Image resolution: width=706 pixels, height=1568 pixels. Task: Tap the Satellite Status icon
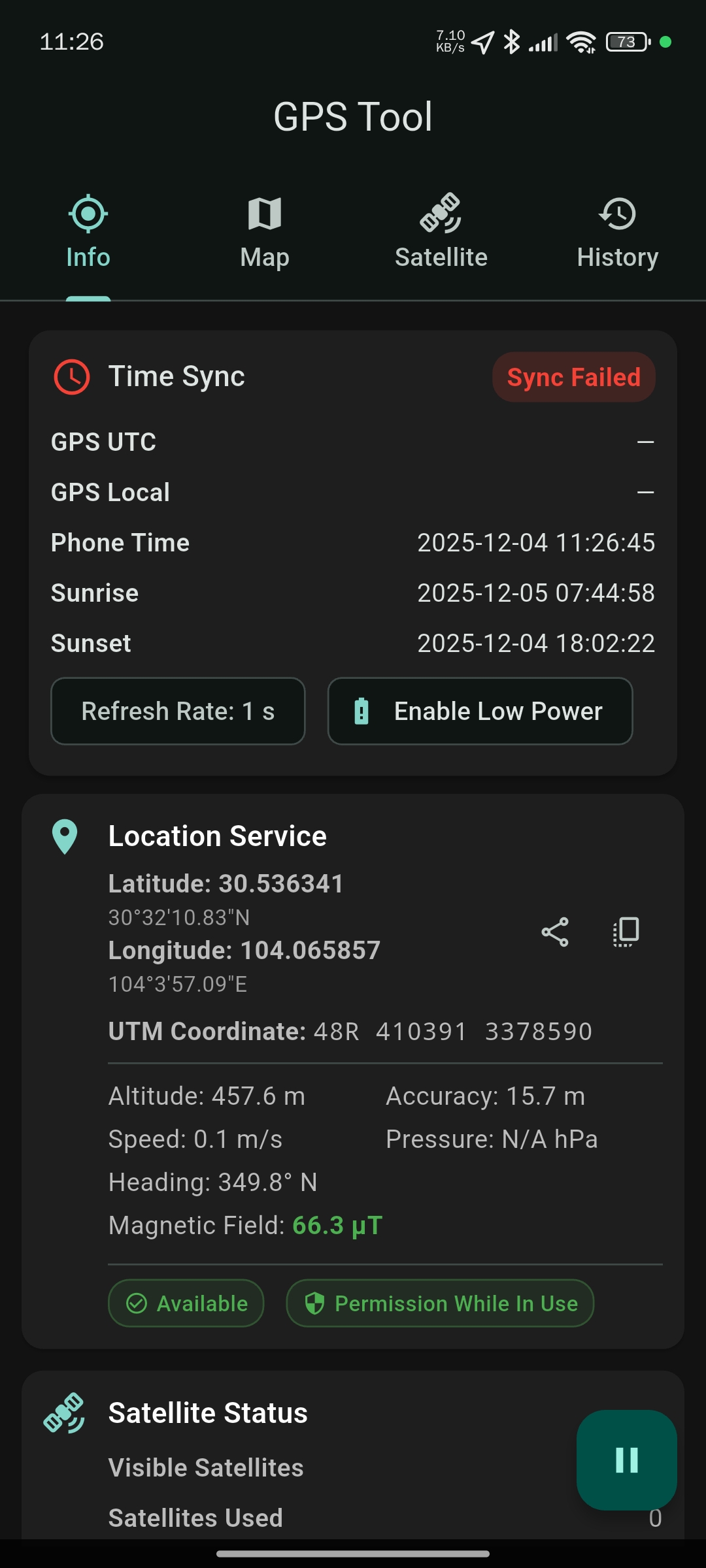click(x=64, y=1413)
